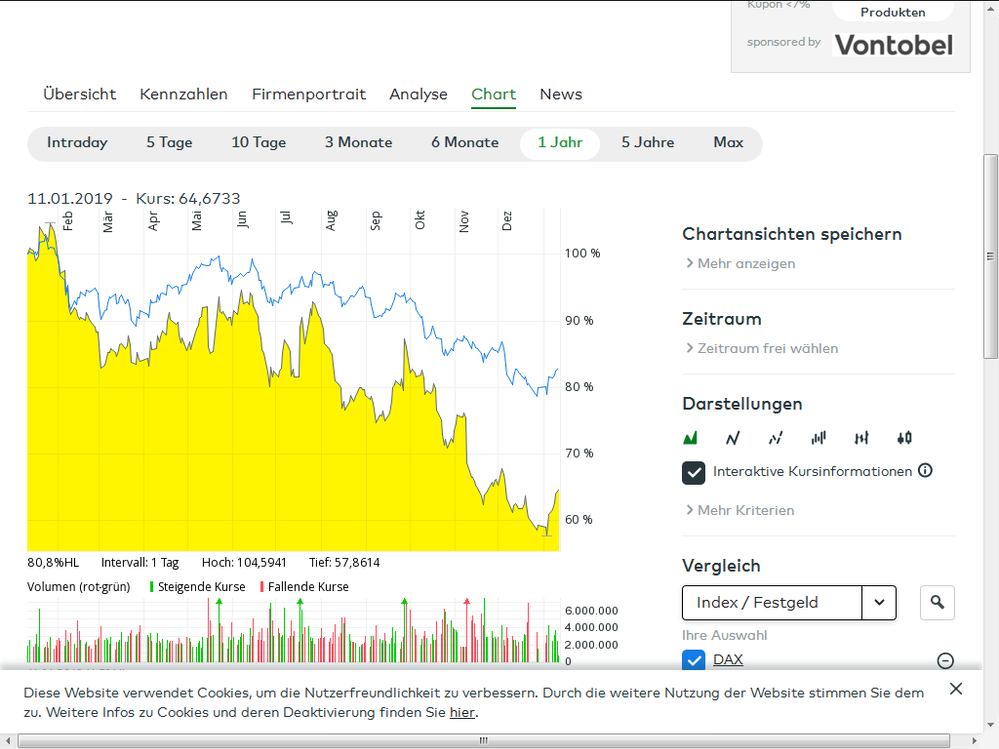Expand Mehr anzeigen under Chartansichten speichern
Viewport: 999px width, 749px height.
749,263
